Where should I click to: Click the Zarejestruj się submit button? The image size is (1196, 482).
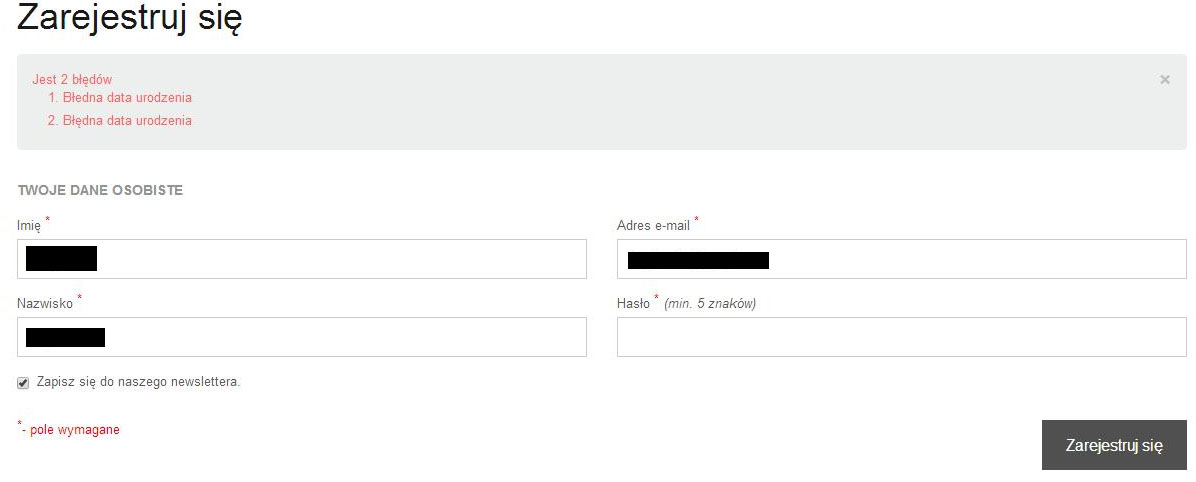coord(1114,445)
